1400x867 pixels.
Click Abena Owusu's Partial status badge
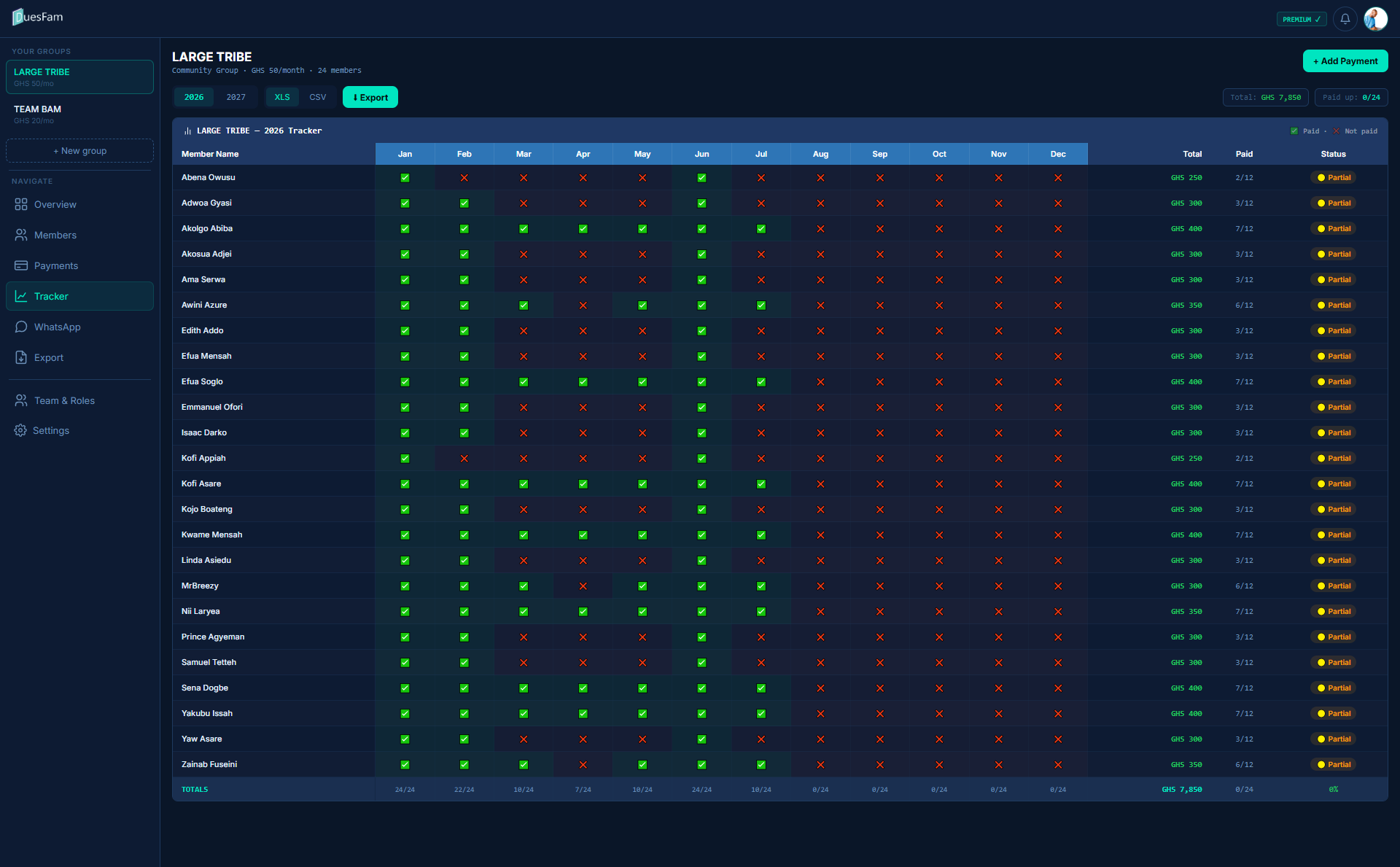1334,178
